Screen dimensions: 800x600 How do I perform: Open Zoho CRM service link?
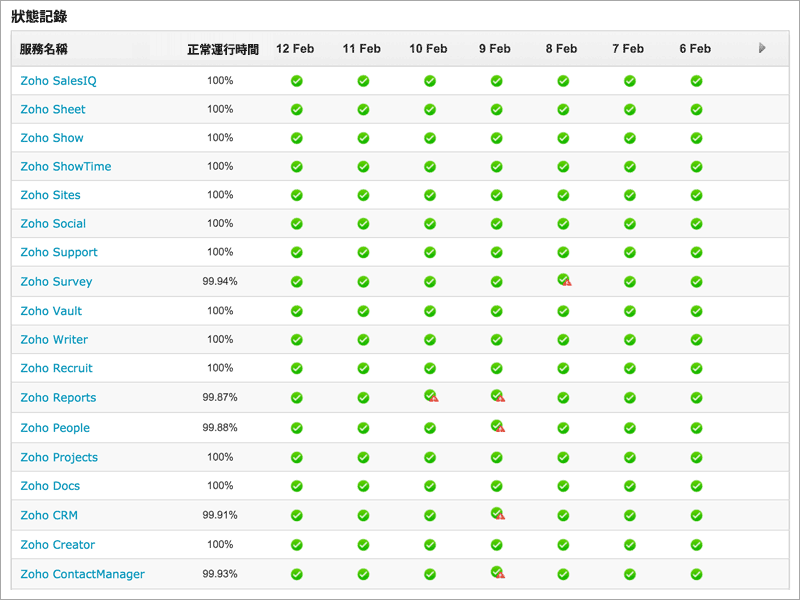[49, 515]
